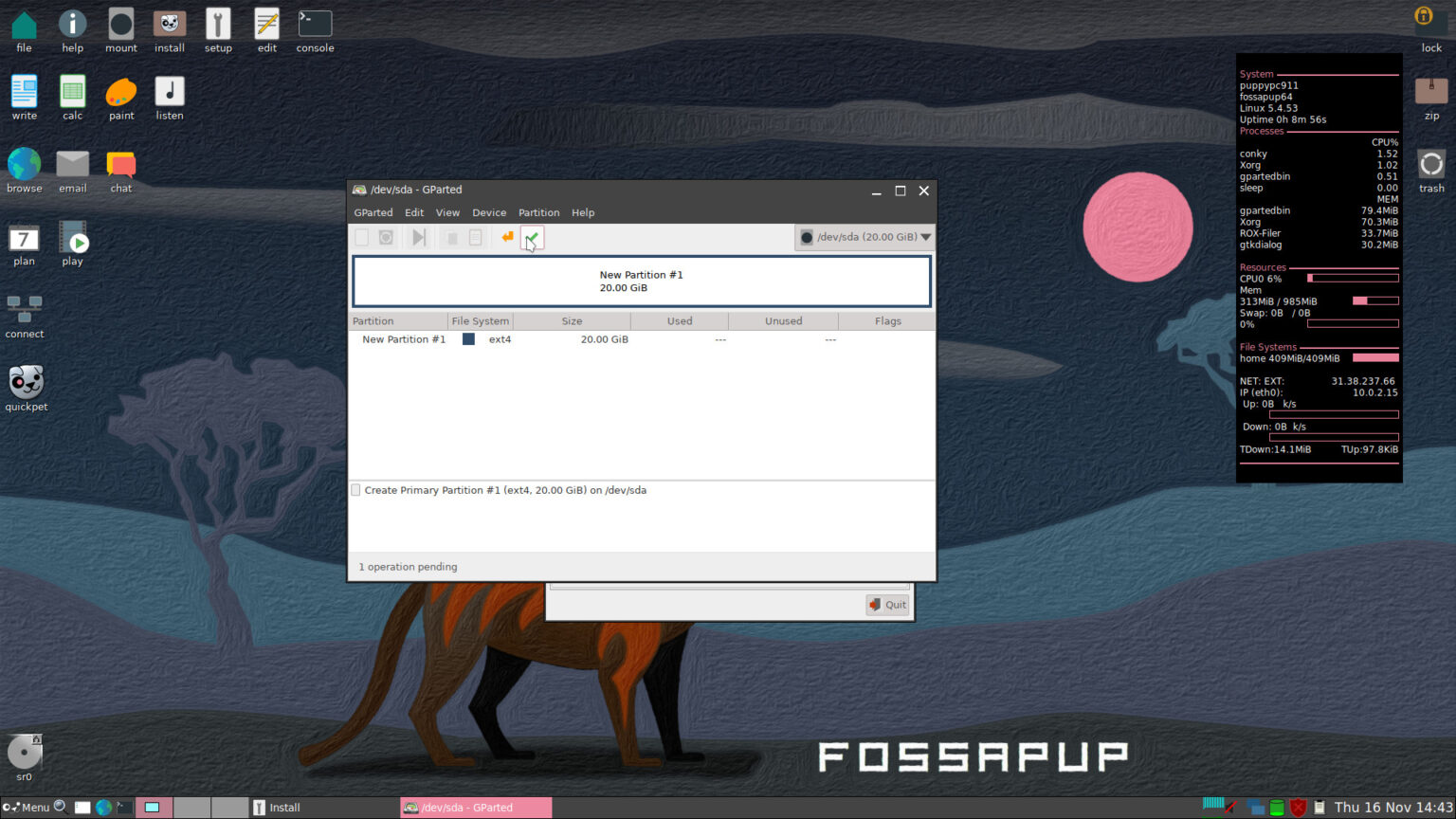Viewport: 1456px width, 819px height.
Task: Open the Device menu
Action: click(489, 212)
